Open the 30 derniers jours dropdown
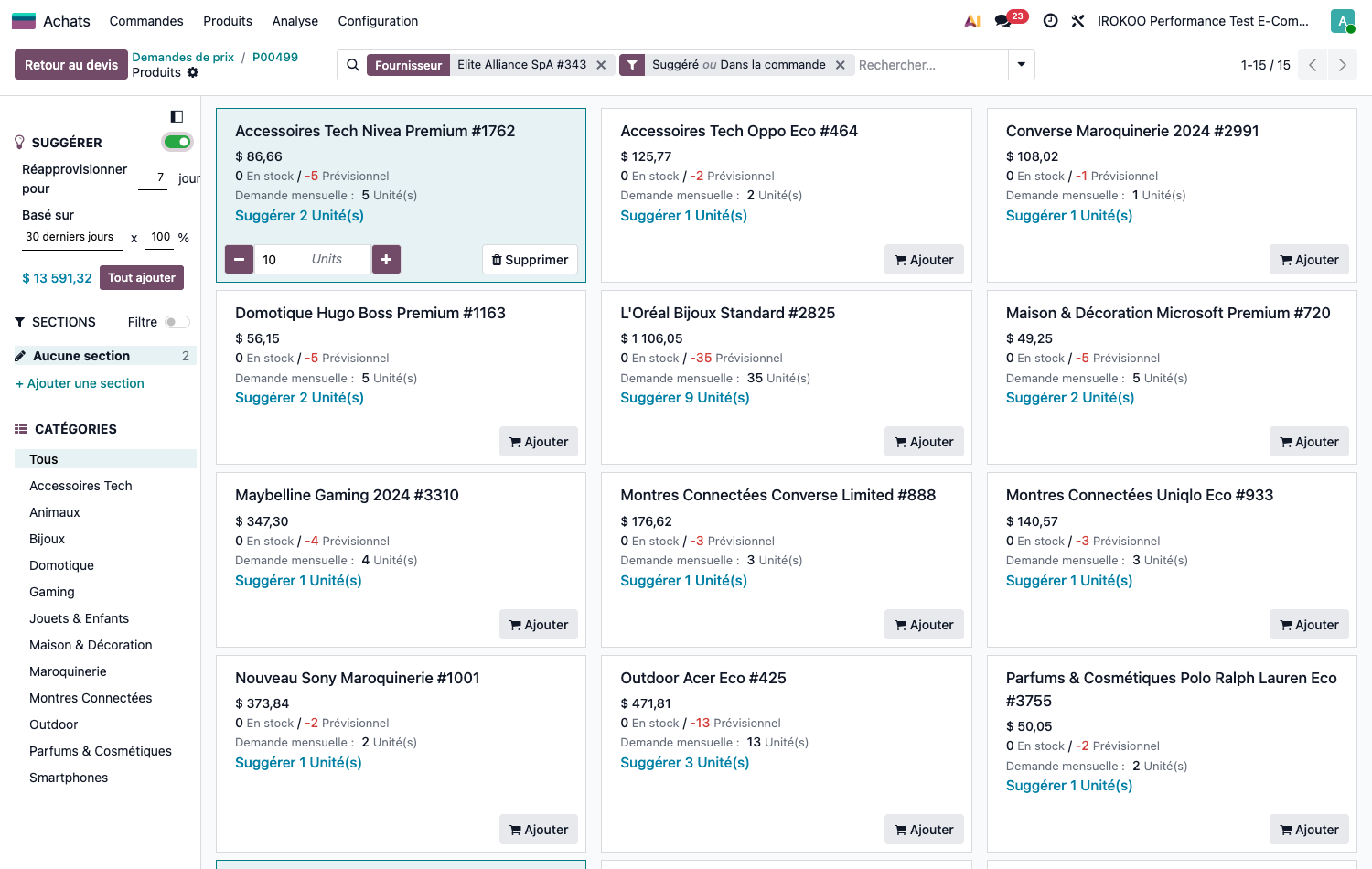The width and height of the screenshot is (1372, 869). pyautogui.click(x=72, y=237)
